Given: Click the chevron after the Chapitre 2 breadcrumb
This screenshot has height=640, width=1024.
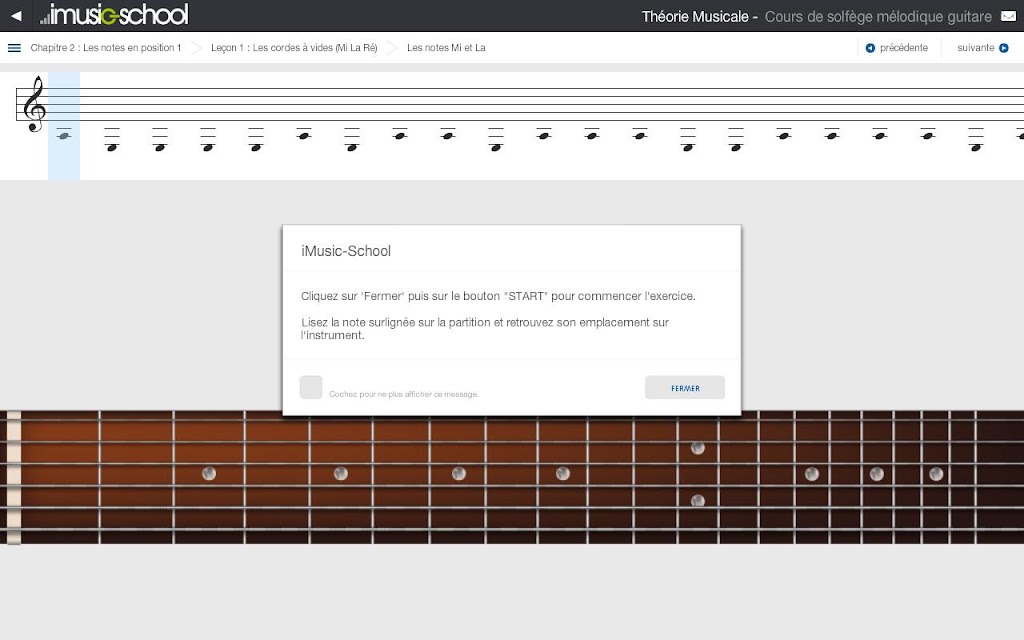Looking at the screenshot, I should [196, 48].
